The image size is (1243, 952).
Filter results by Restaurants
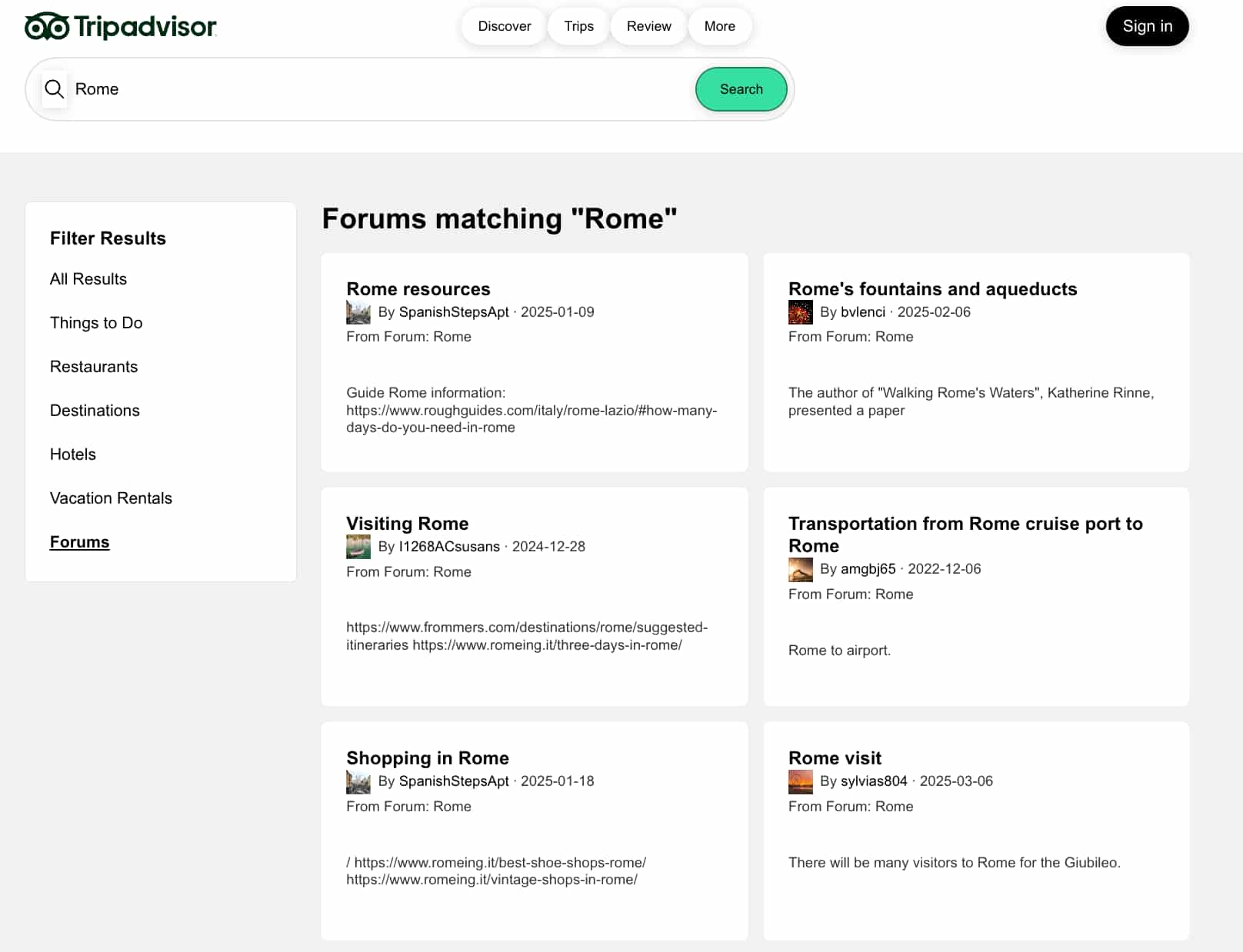point(94,367)
